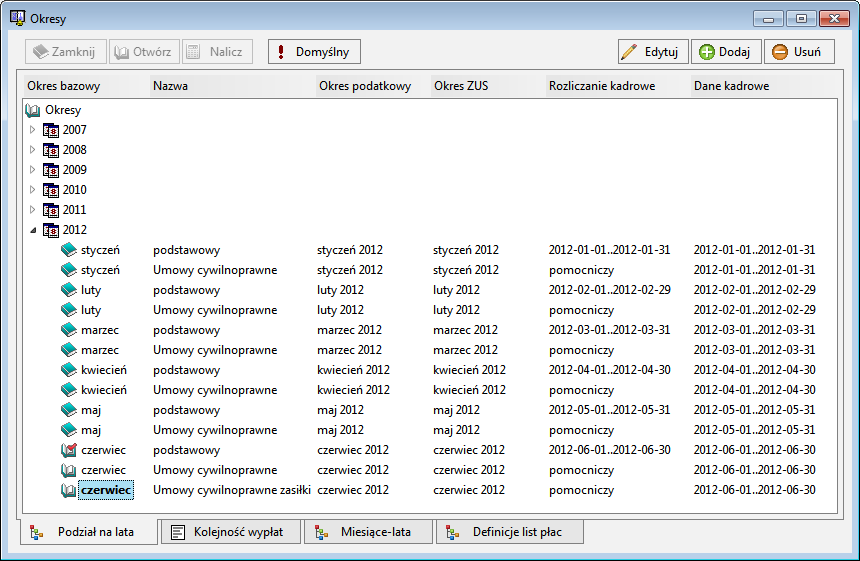The height and width of the screenshot is (561, 860).
Task: Open the Kolejność wypłat tab
Action: tap(230, 532)
